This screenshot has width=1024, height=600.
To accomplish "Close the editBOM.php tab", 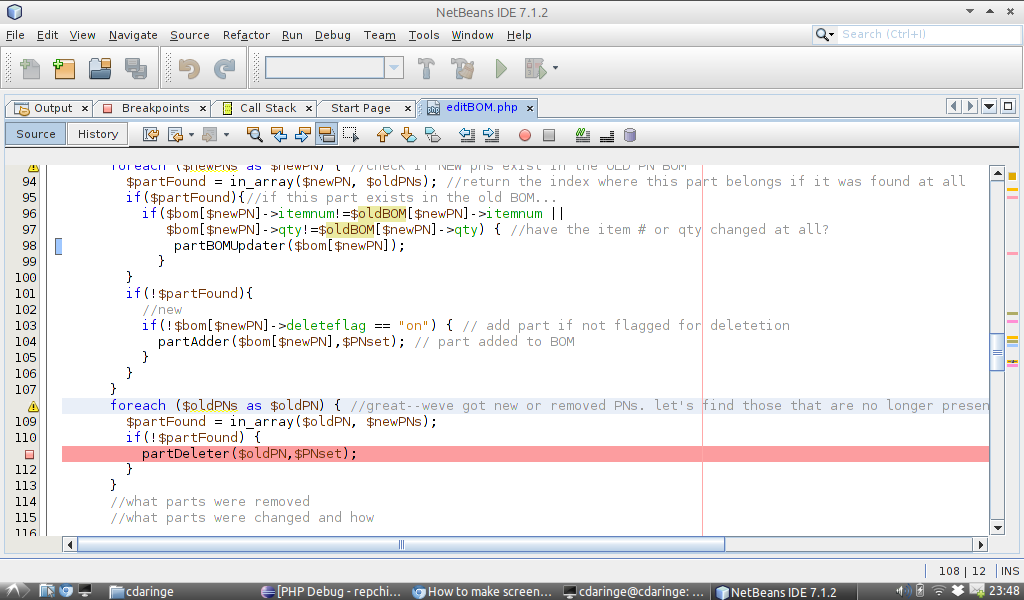I will 530,108.
